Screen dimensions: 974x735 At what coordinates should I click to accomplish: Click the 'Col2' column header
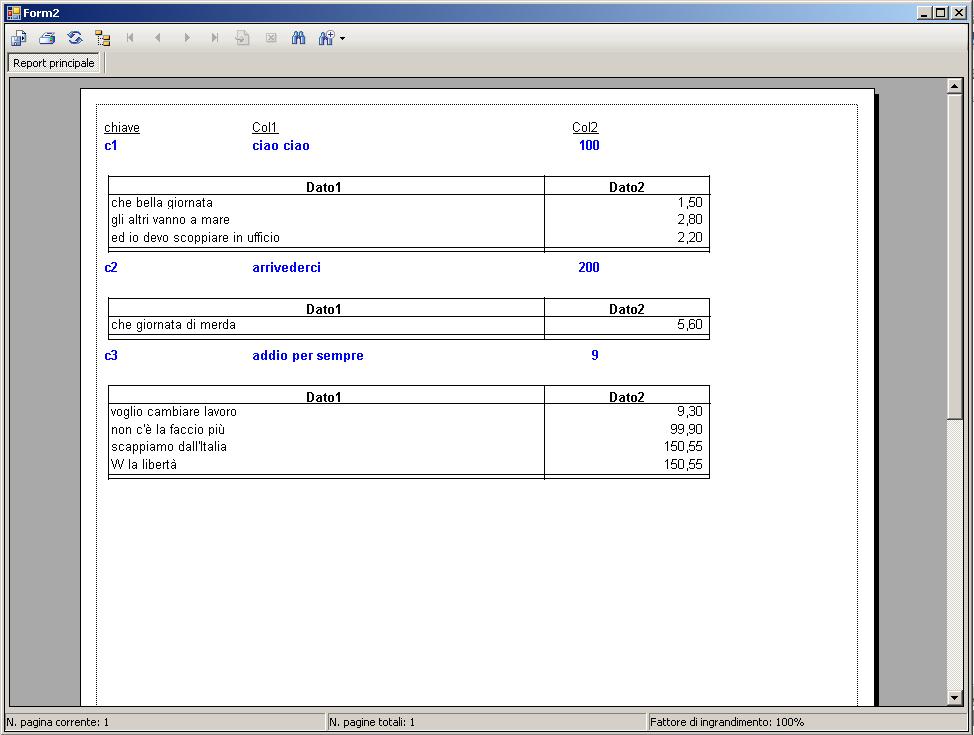[x=585, y=127]
